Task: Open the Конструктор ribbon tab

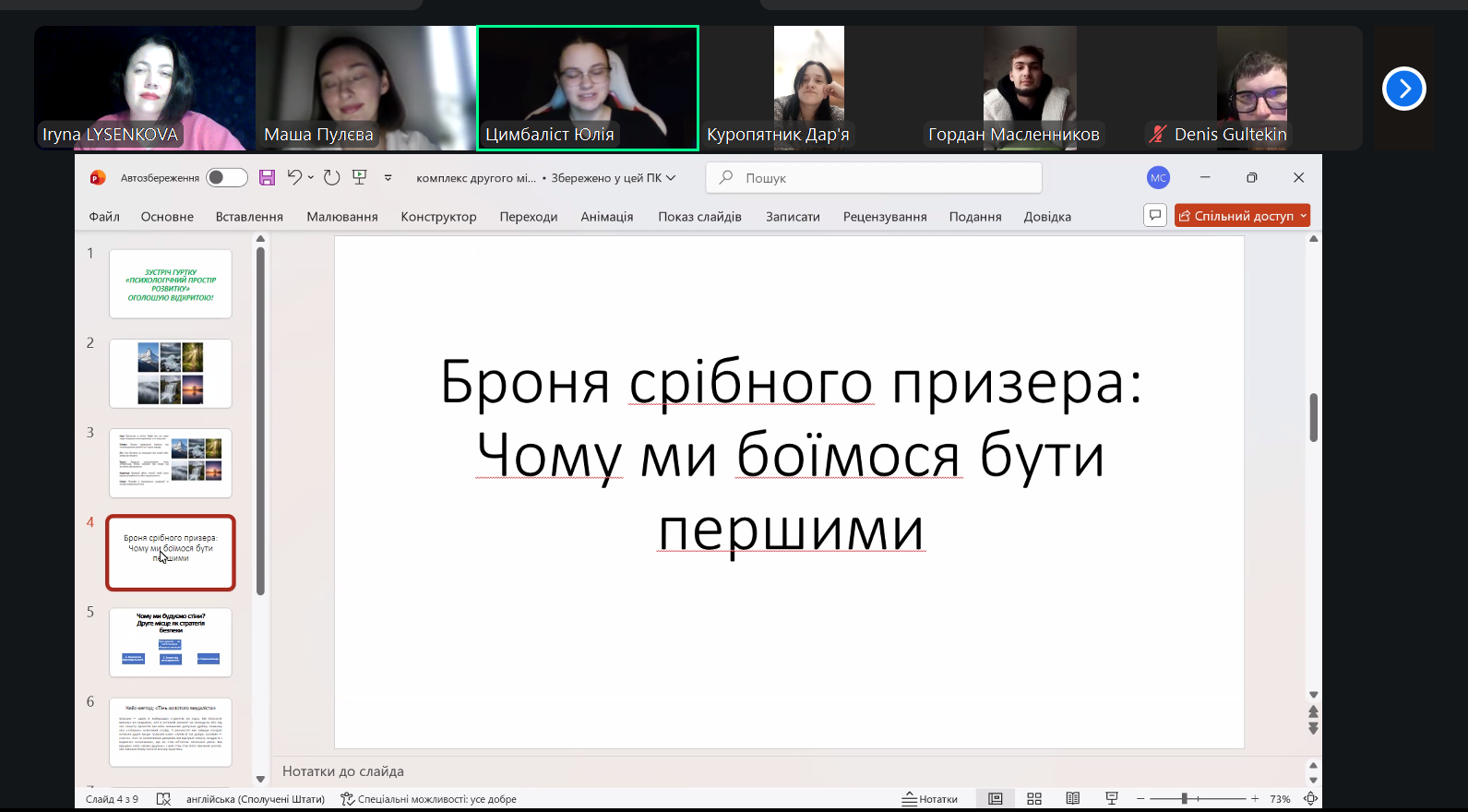Action: (438, 217)
